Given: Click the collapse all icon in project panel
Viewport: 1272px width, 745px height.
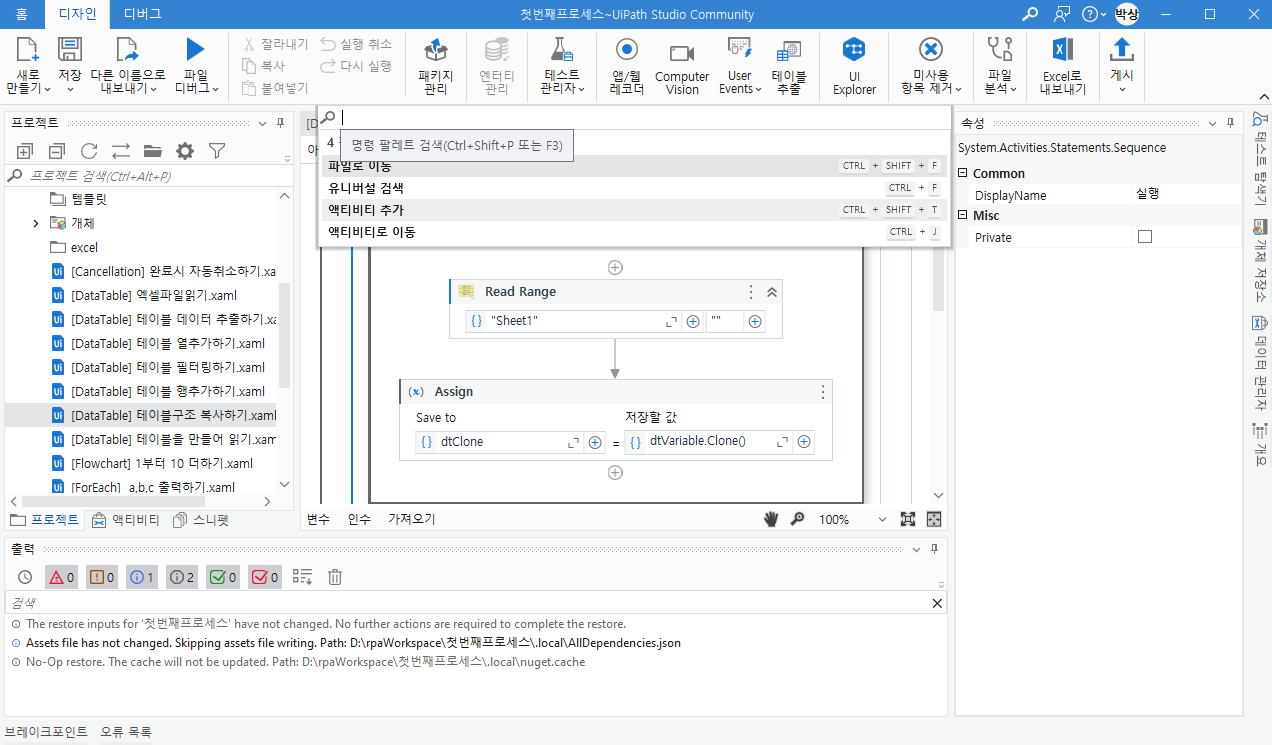Looking at the screenshot, I should point(57,151).
